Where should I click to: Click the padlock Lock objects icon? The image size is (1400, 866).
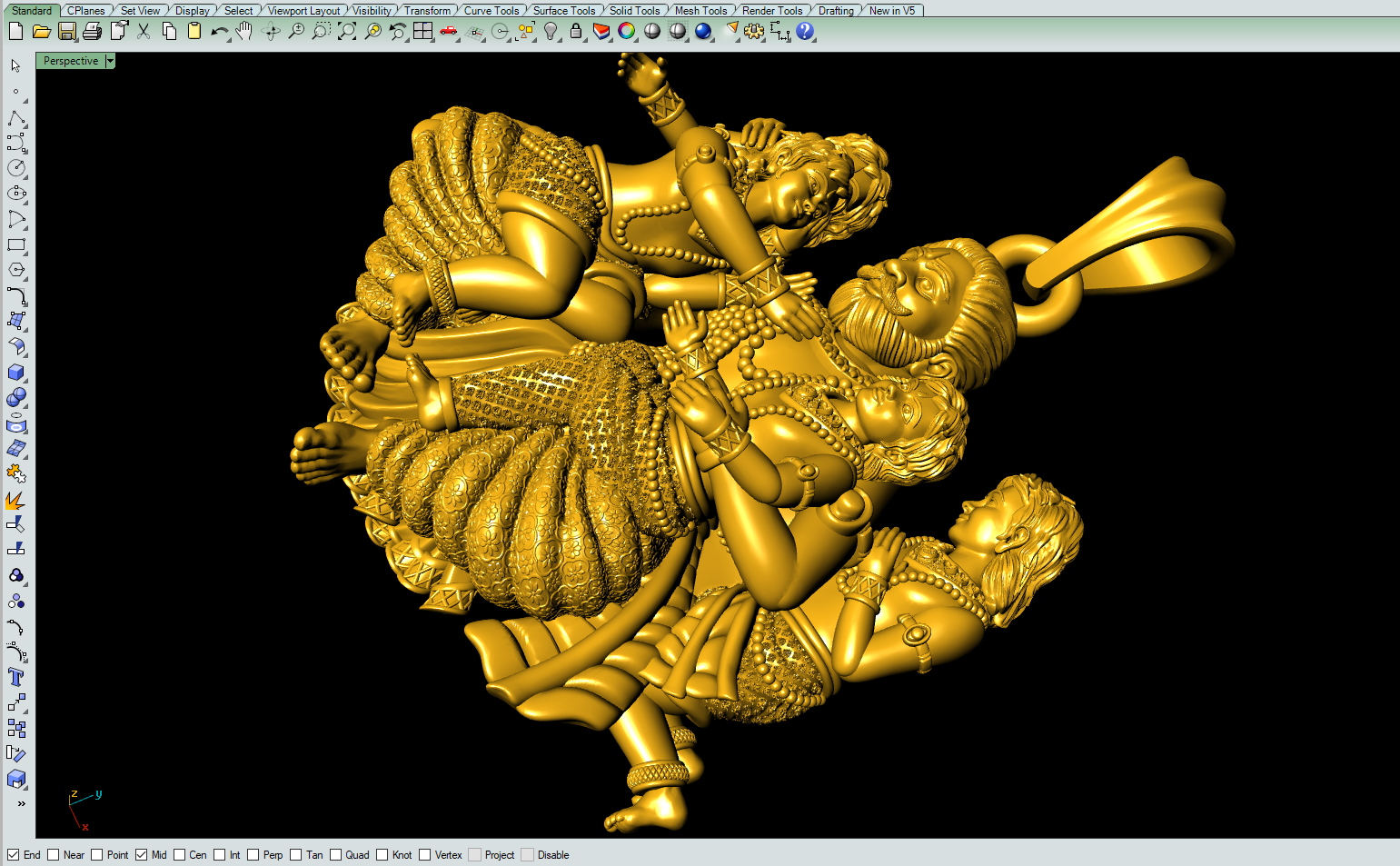click(576, 31)
